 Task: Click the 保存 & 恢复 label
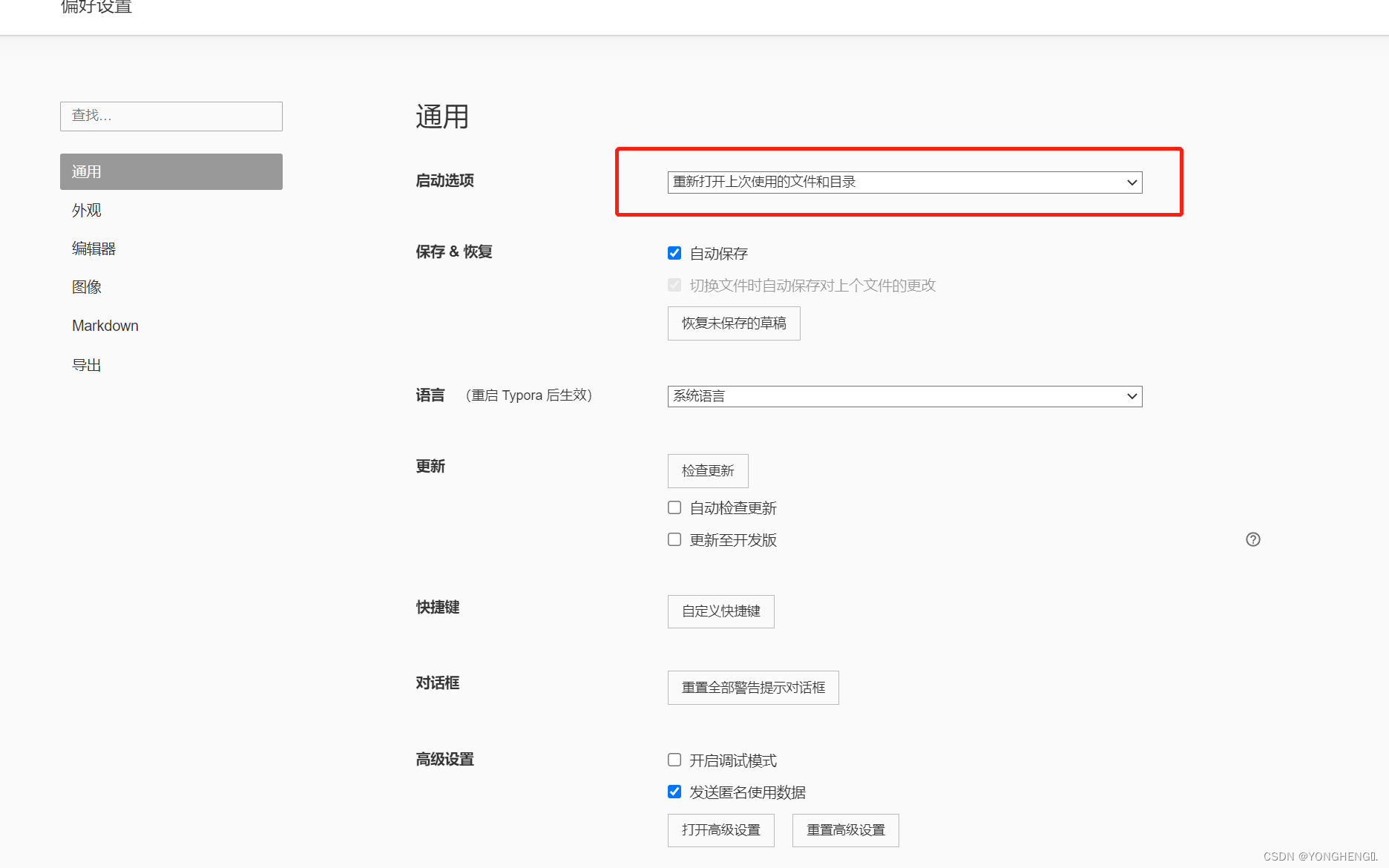tap(454, 251)
